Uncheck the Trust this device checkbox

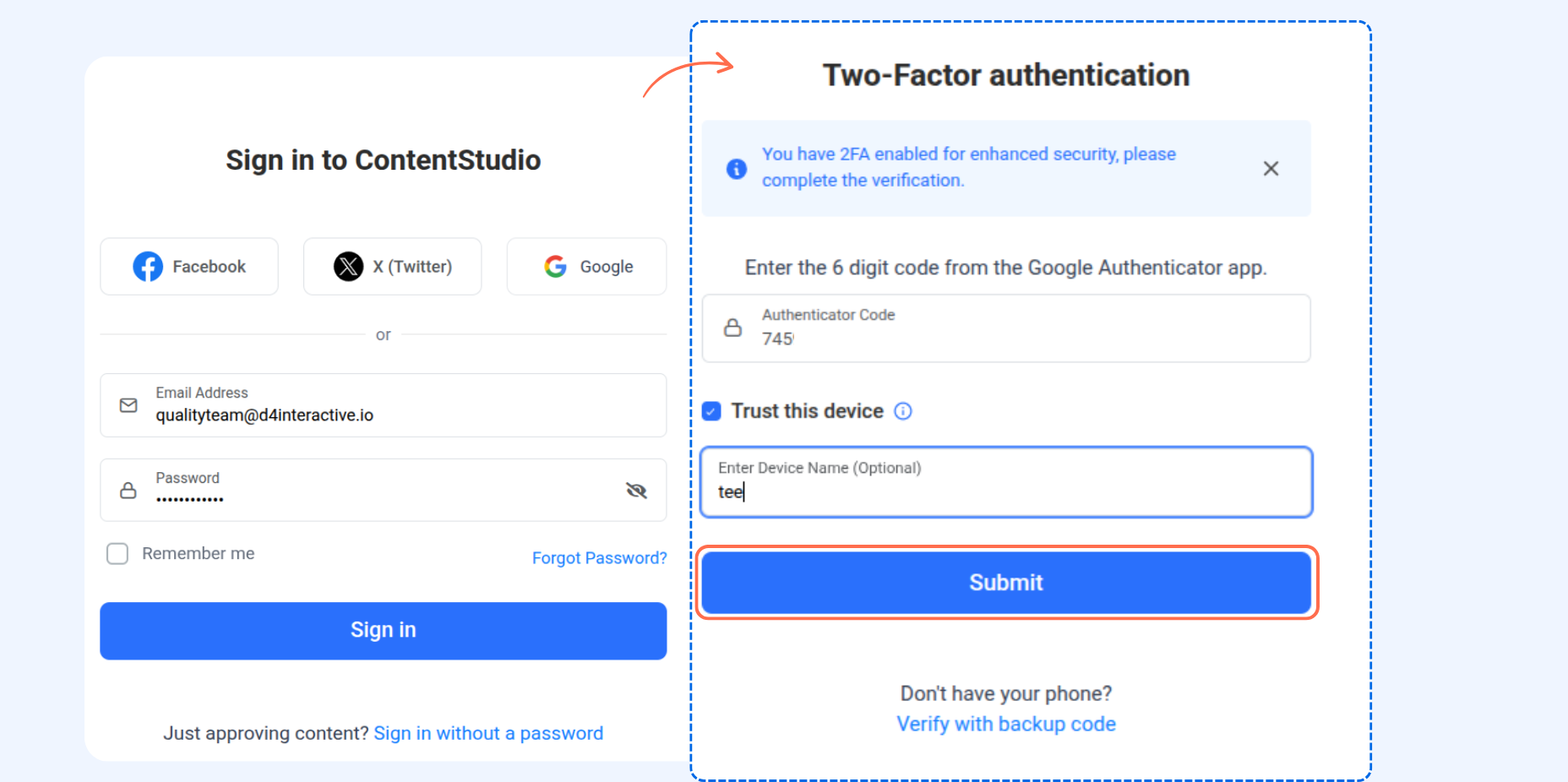click(x=711, y=411)
